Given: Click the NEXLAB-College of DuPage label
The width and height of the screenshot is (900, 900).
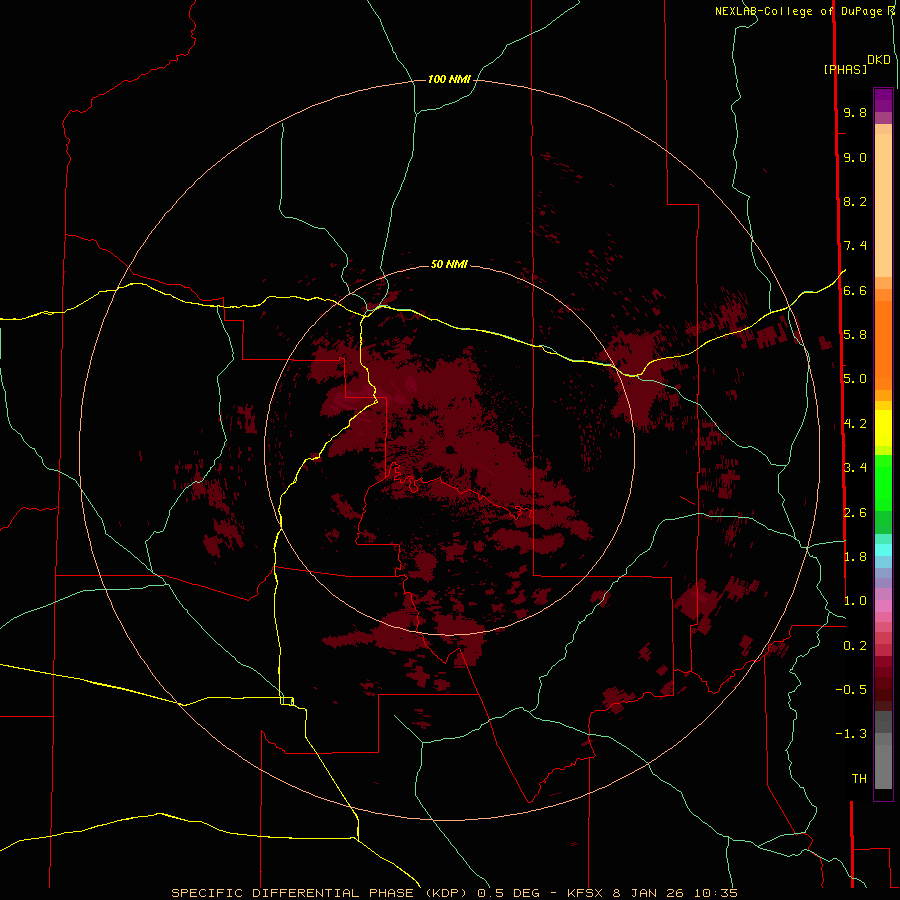Looking at the screenshot, I should [x=797, y=11].
